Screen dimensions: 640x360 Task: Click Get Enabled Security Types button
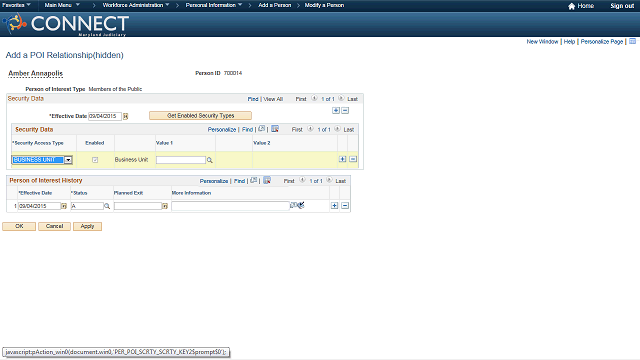pos(200,116)
